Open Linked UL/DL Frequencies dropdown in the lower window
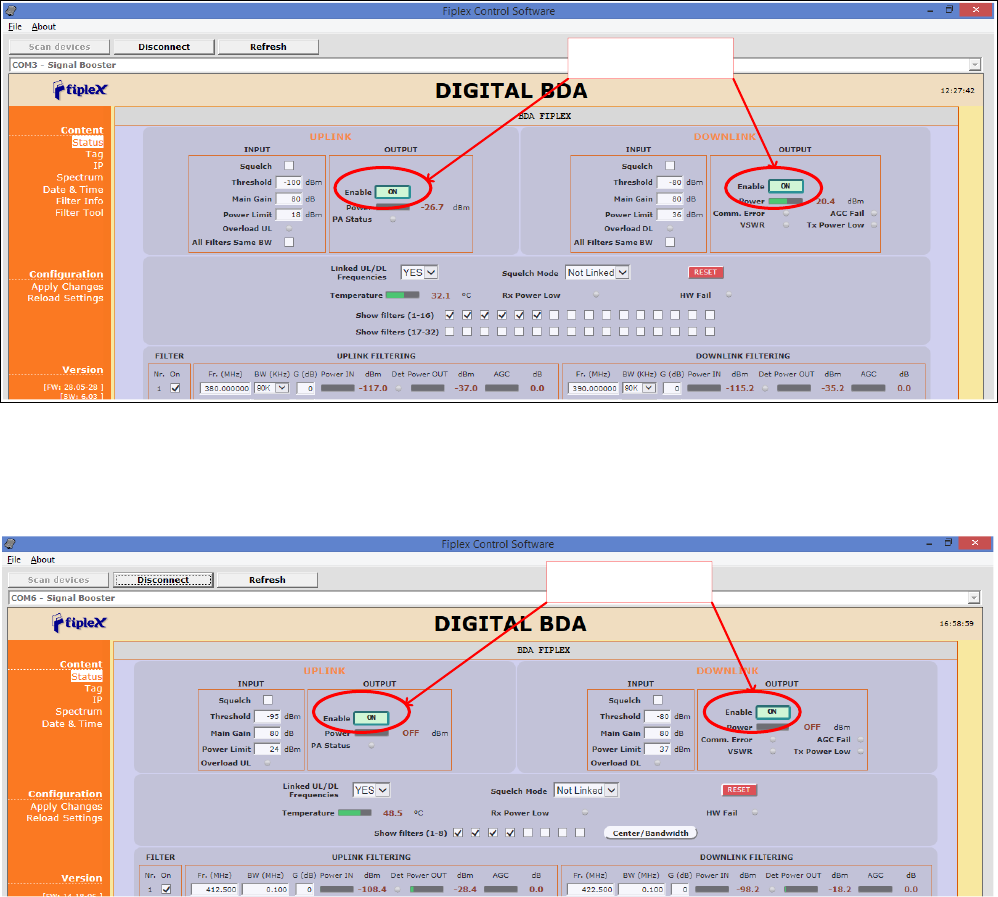 (x=371, y=790)
